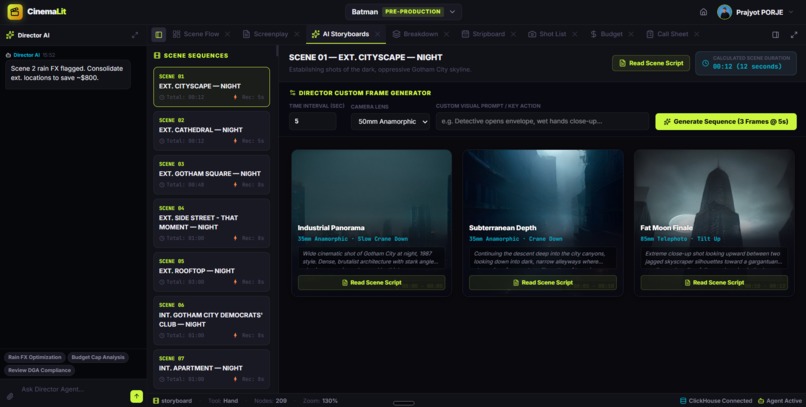Select Scene 02 EXT. CATHEDRAL — NIGHT
The height and width of the screenshot is (407, 806).
(x=211, y=131)
